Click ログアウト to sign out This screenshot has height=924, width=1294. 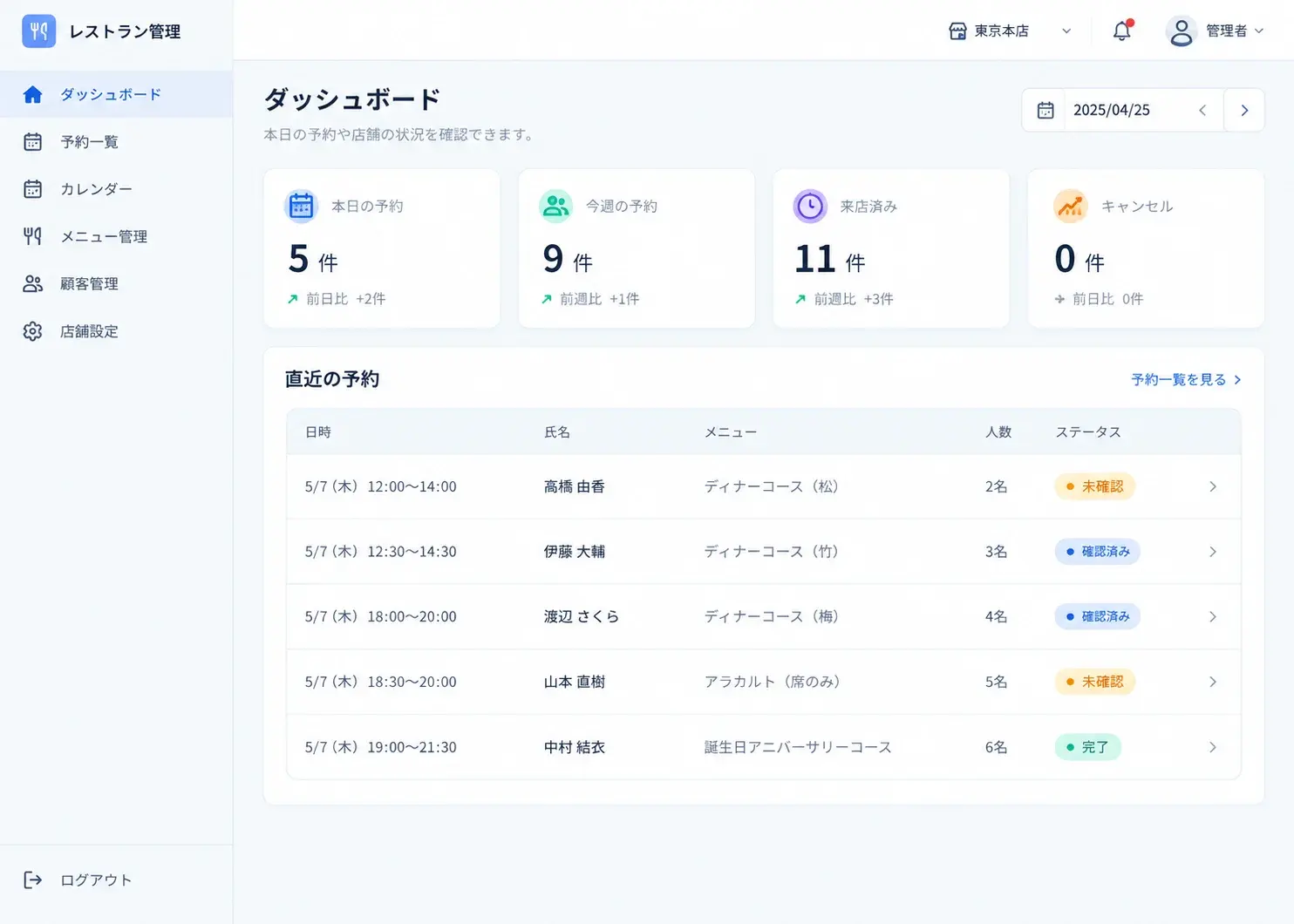(x=96, y=880)
